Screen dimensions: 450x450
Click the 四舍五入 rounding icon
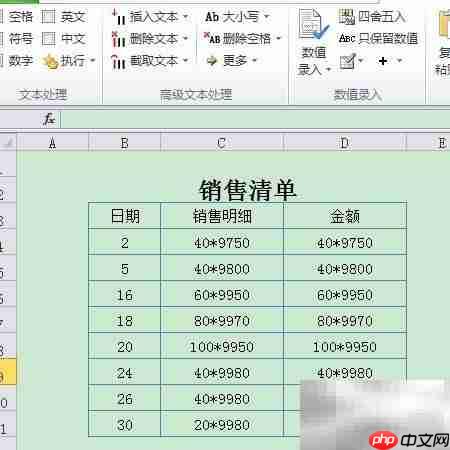[x=347, y=17]
